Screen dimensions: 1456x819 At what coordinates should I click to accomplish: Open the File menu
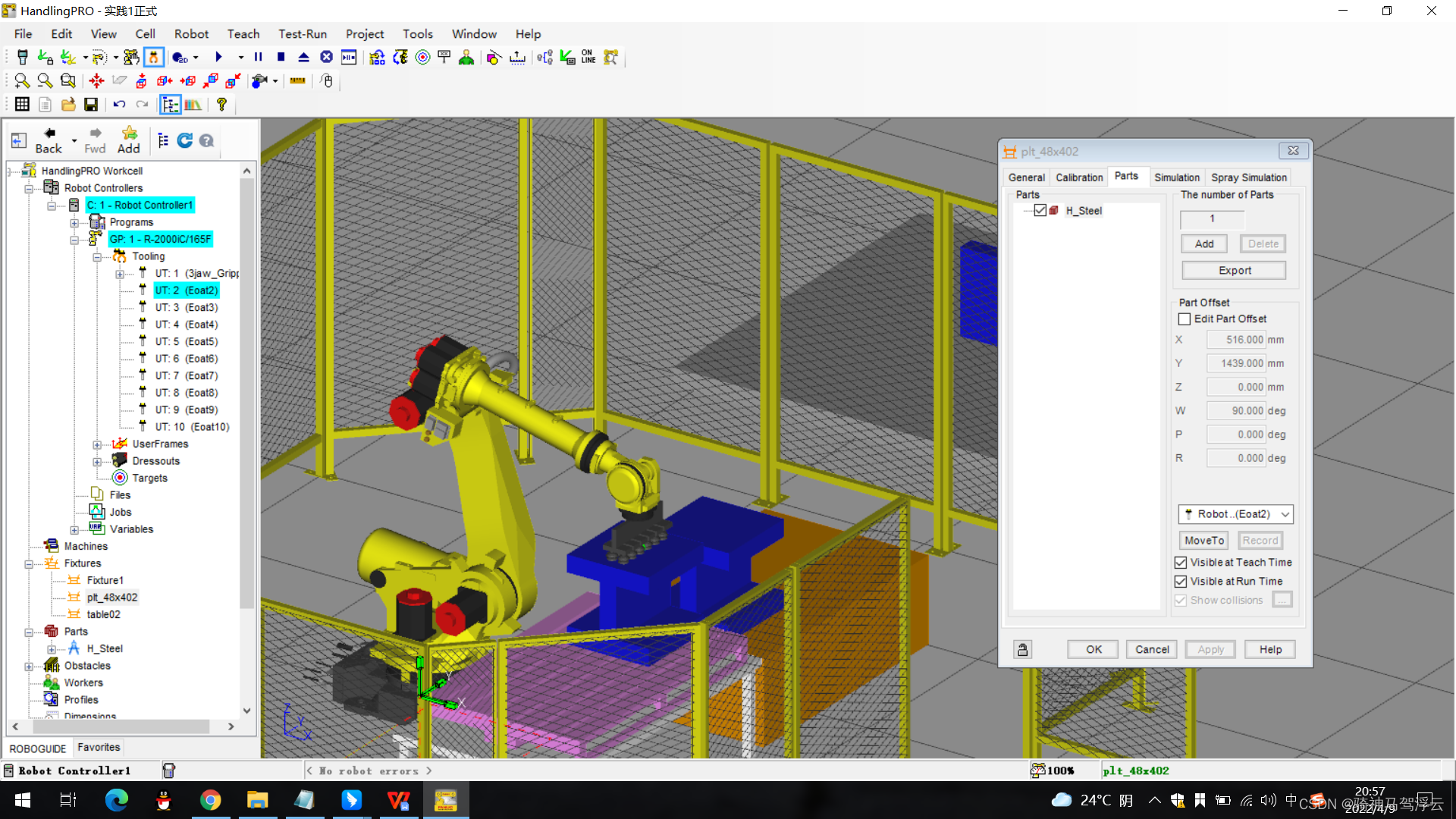pyautogui.click(x=23, y=34)
